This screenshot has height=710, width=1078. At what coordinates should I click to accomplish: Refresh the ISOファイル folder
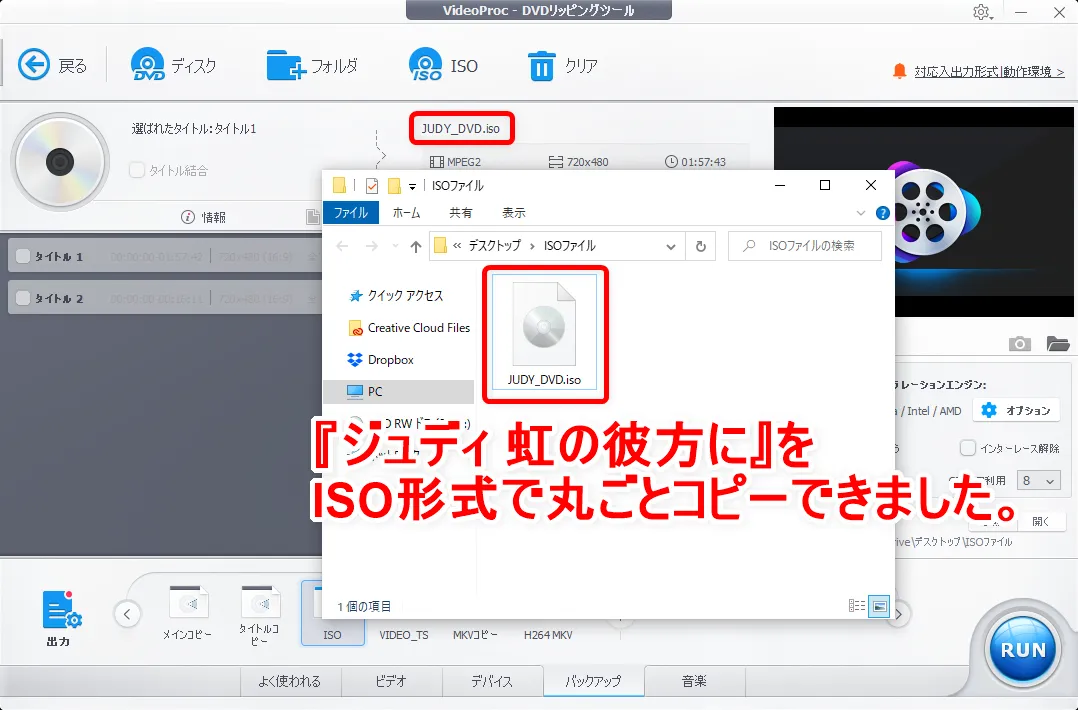701,246
